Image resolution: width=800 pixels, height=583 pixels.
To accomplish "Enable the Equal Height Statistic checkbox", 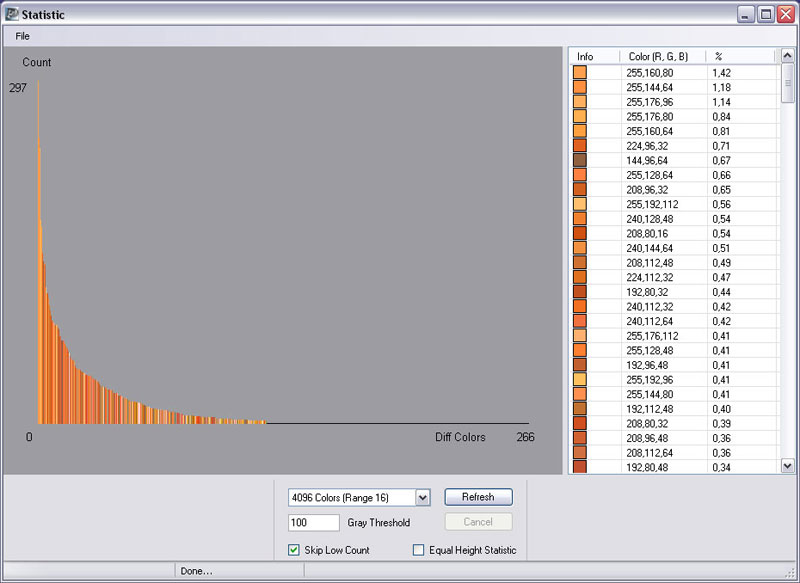I will point(419,550).
